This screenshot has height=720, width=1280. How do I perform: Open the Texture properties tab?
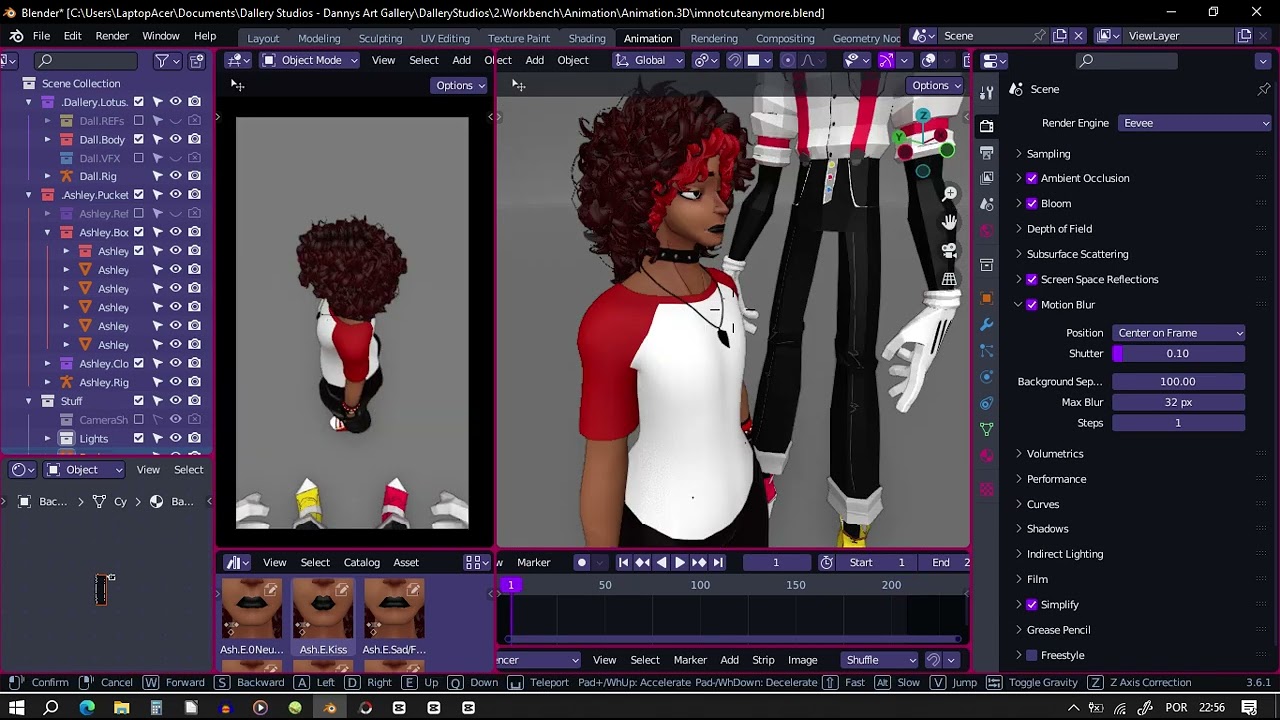coord(987,489)
